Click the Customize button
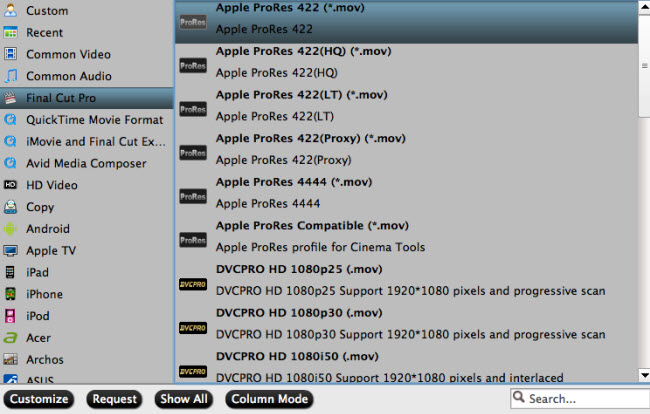 click(39, 399)
